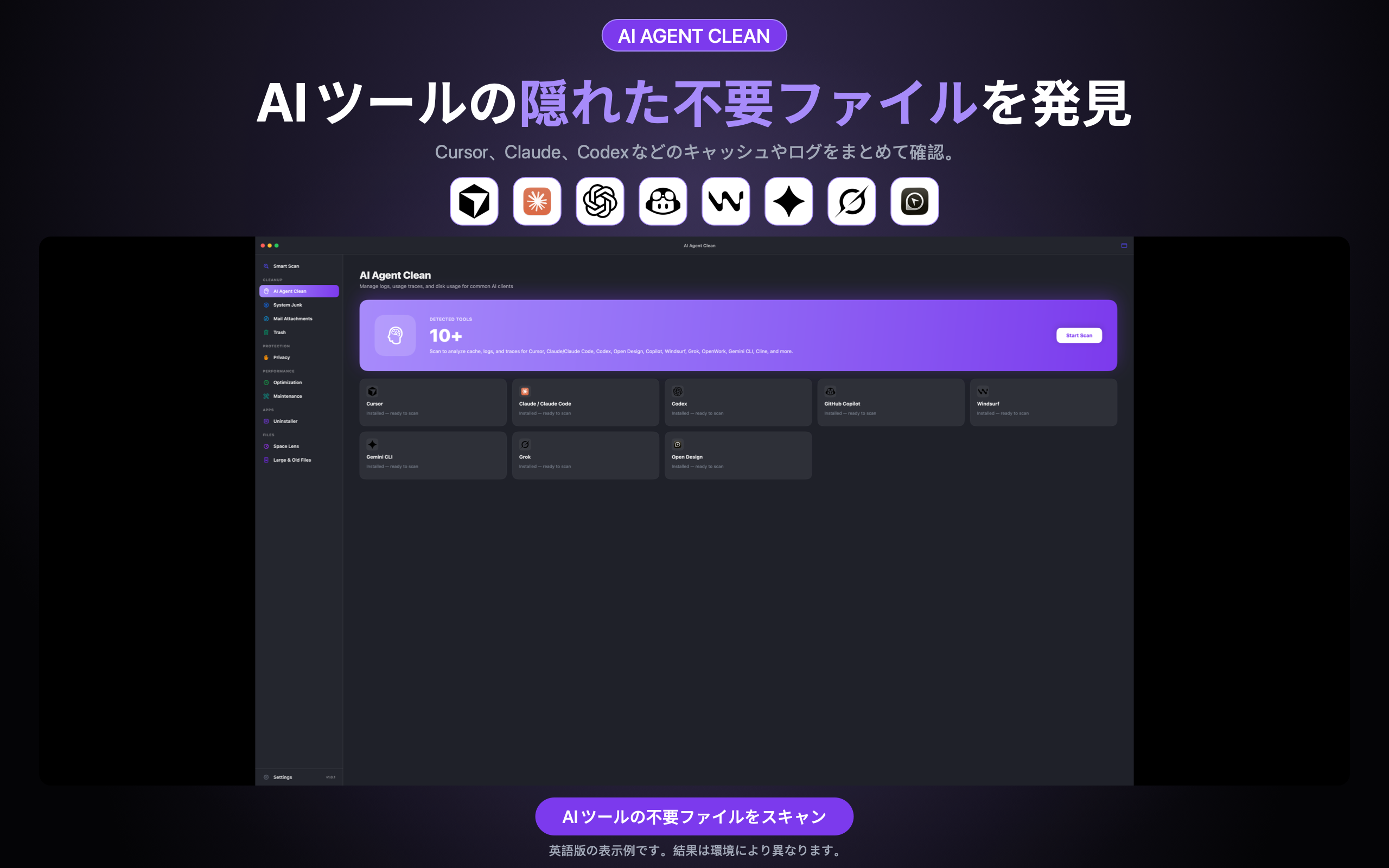Click the CLEANUP sidebar section header
This screenshot has height=868, width=1389.
click(x=272, y=280)
